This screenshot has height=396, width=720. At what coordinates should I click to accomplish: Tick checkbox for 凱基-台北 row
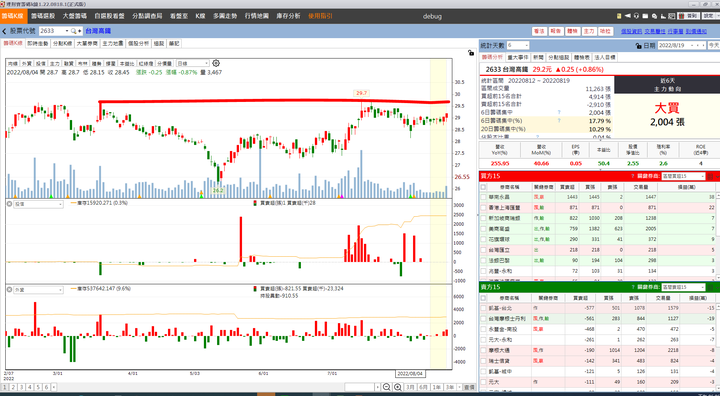[483, 308]
